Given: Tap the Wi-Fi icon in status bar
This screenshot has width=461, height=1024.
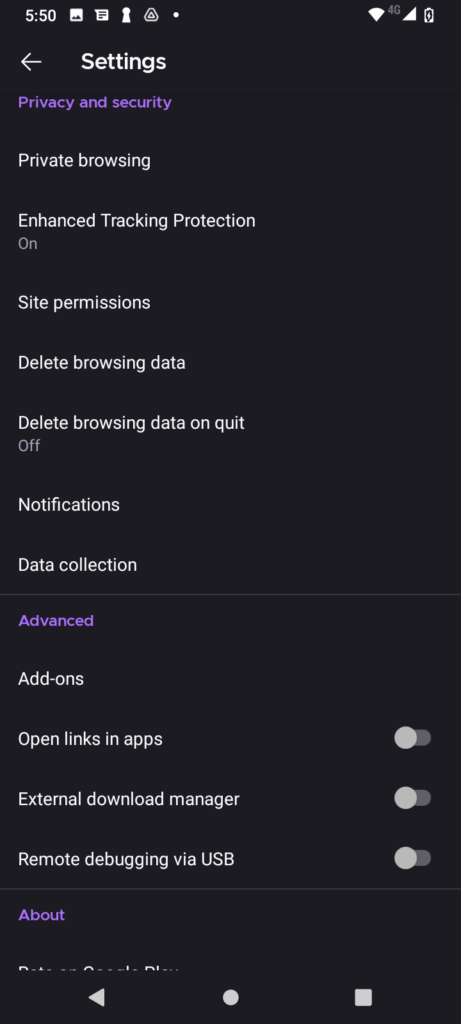Looking at the screenshot, I should click(376, 15).
